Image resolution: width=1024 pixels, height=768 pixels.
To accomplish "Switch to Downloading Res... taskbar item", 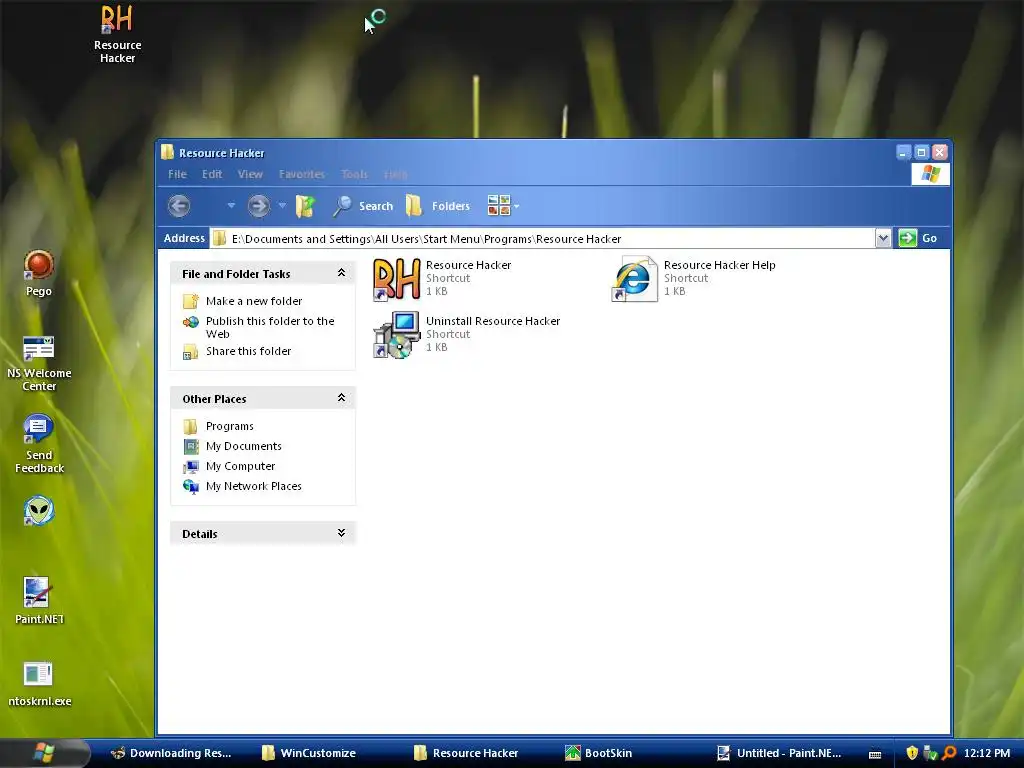I will pyautogui.click(x=171, y=753).
